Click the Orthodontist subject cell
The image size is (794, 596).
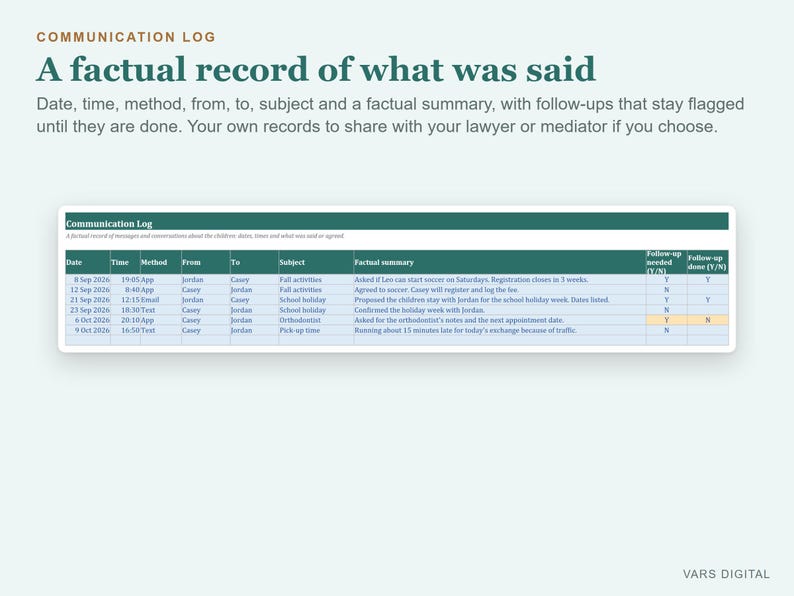pyautogui.click(x=316, y=320)
